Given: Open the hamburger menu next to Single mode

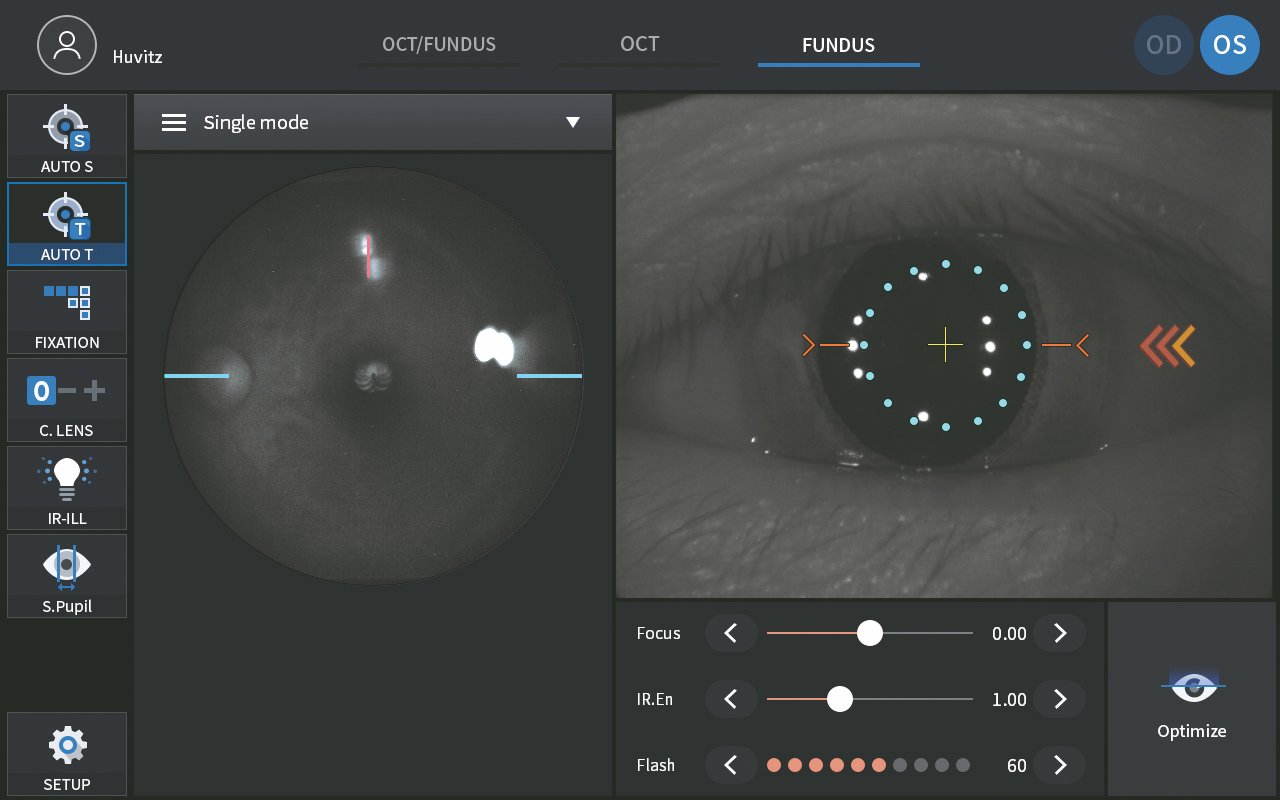Looking at the screenshot, I should tap(174, 122).
